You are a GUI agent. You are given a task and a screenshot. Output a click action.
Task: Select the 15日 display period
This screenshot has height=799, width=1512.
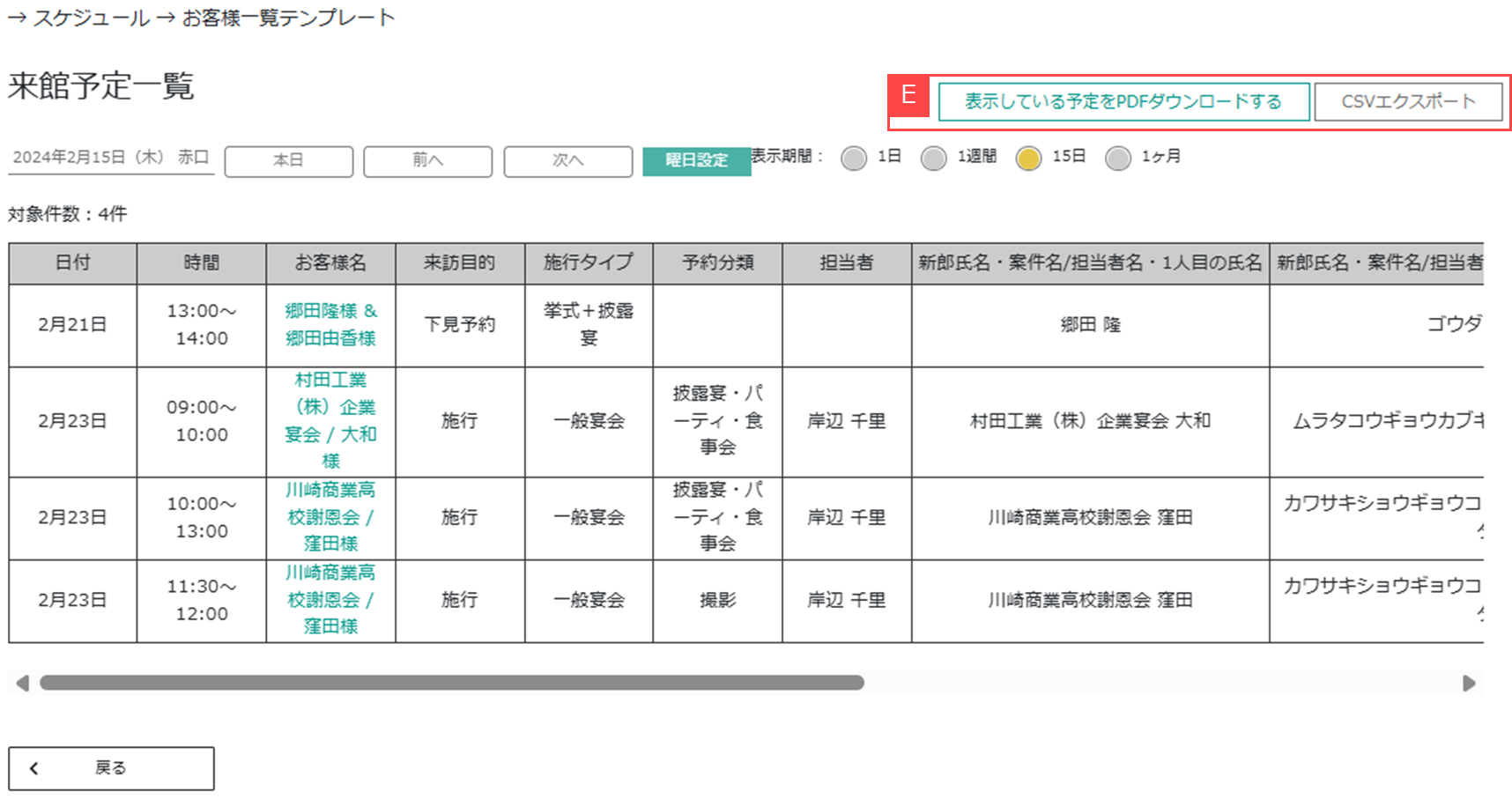[1028, 158]
